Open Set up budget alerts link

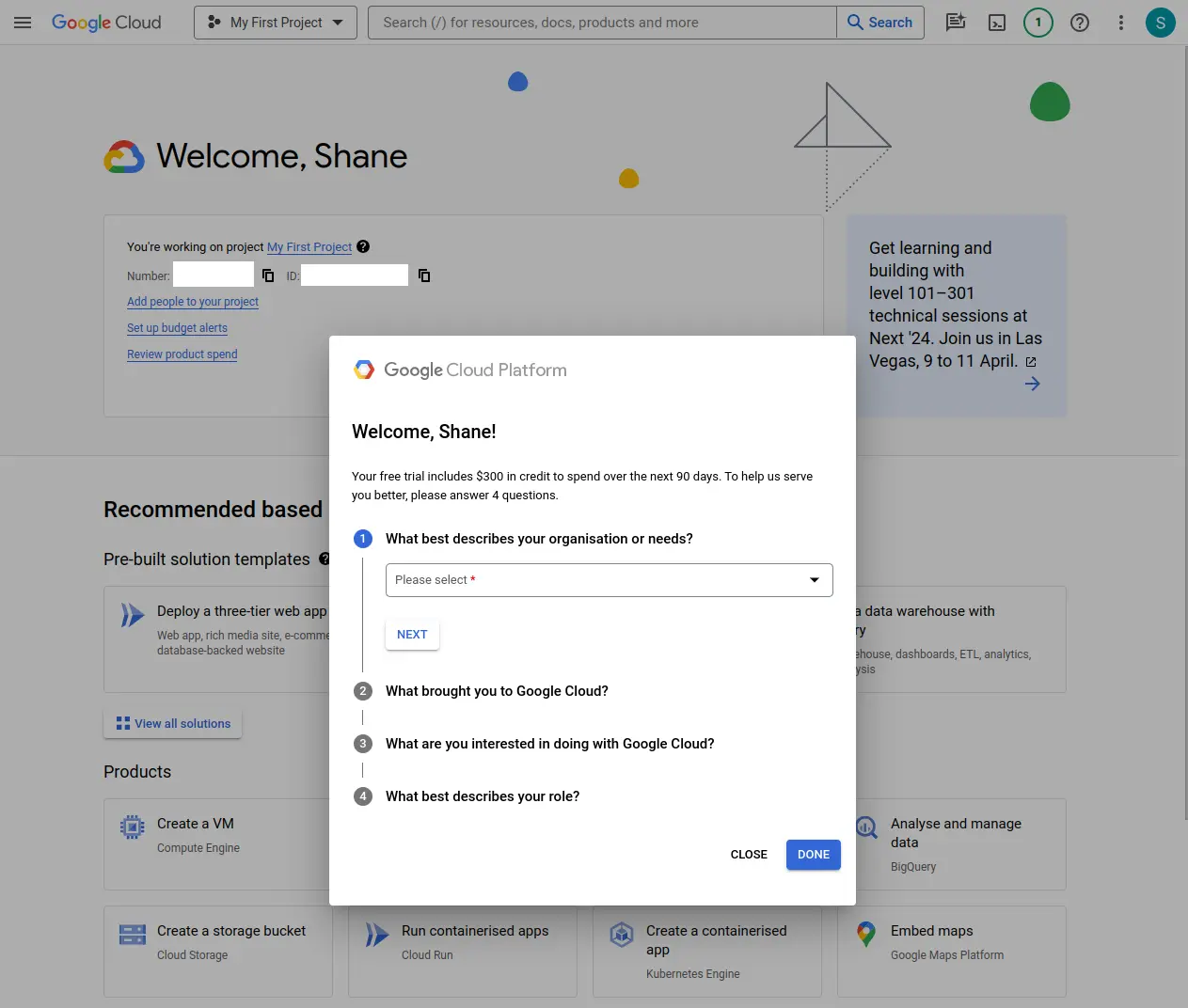(177, 328)
